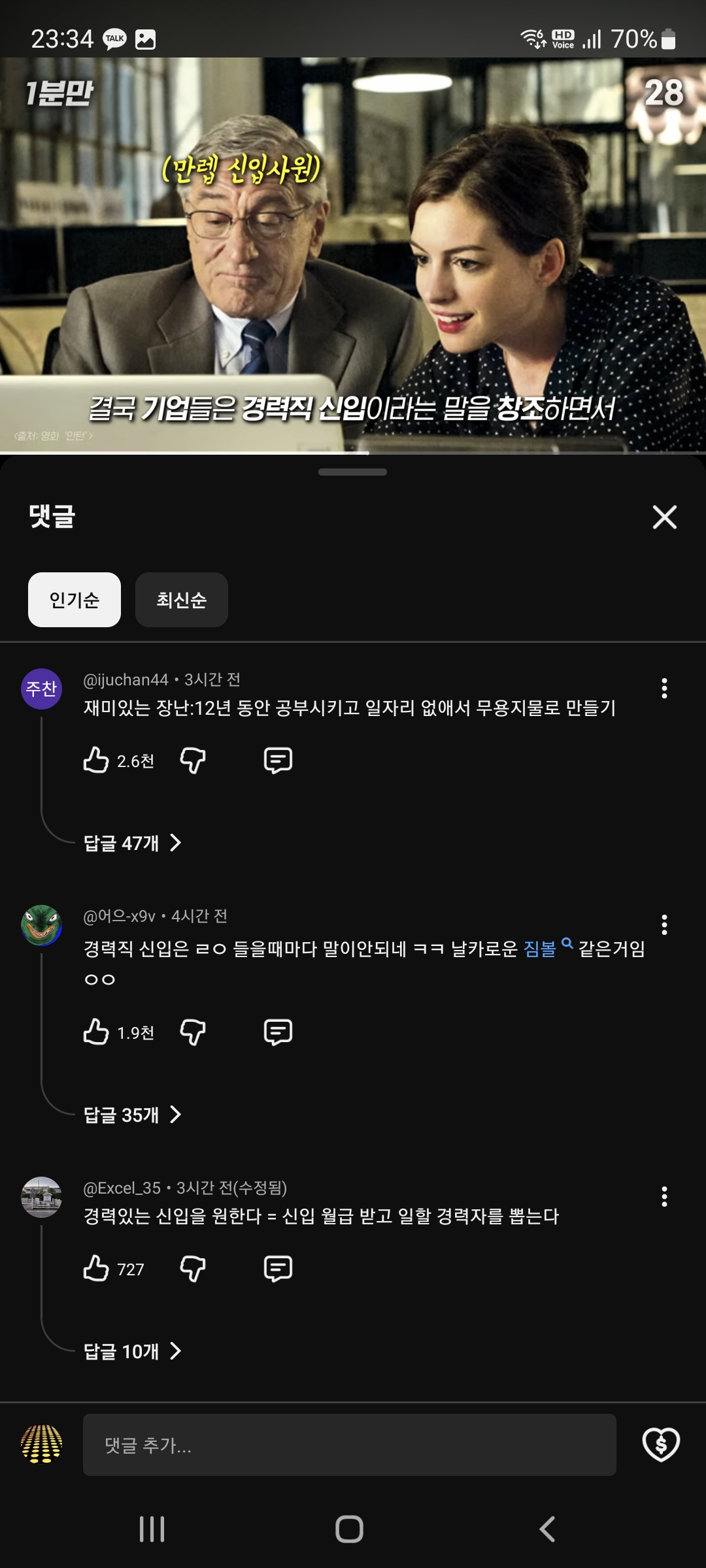Switch to 최신순 sorting
Screen dimensions: 706x1568
click(x=182, y=600)
